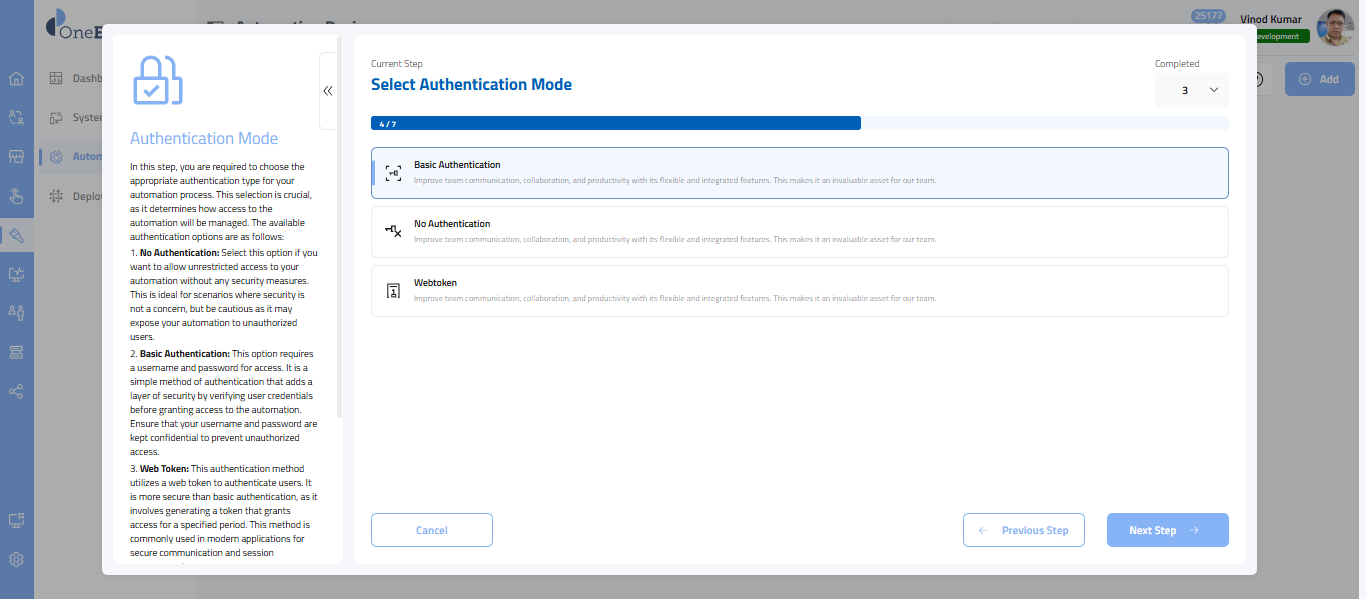Proceed with the Next Step button
The image size is (1366, 599).
(1167, 530)
